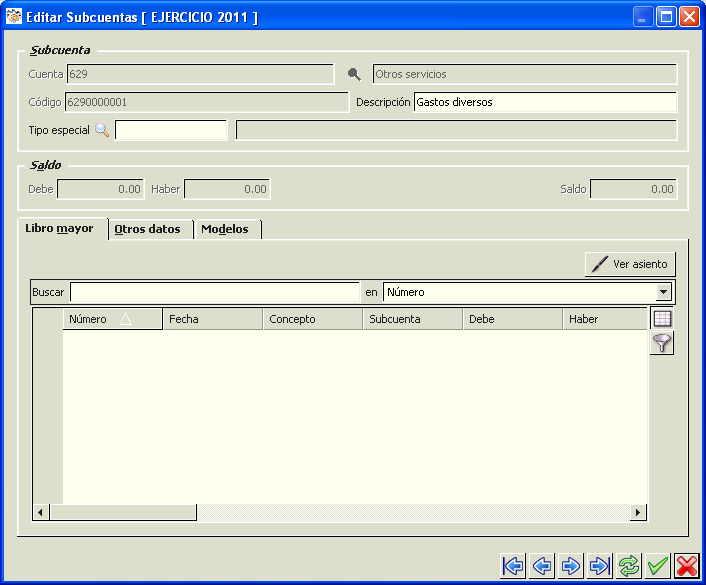Expand the 'en Número' search field dropdown
706x585 pixels.
pyautogui.click(x=663, y=292)
